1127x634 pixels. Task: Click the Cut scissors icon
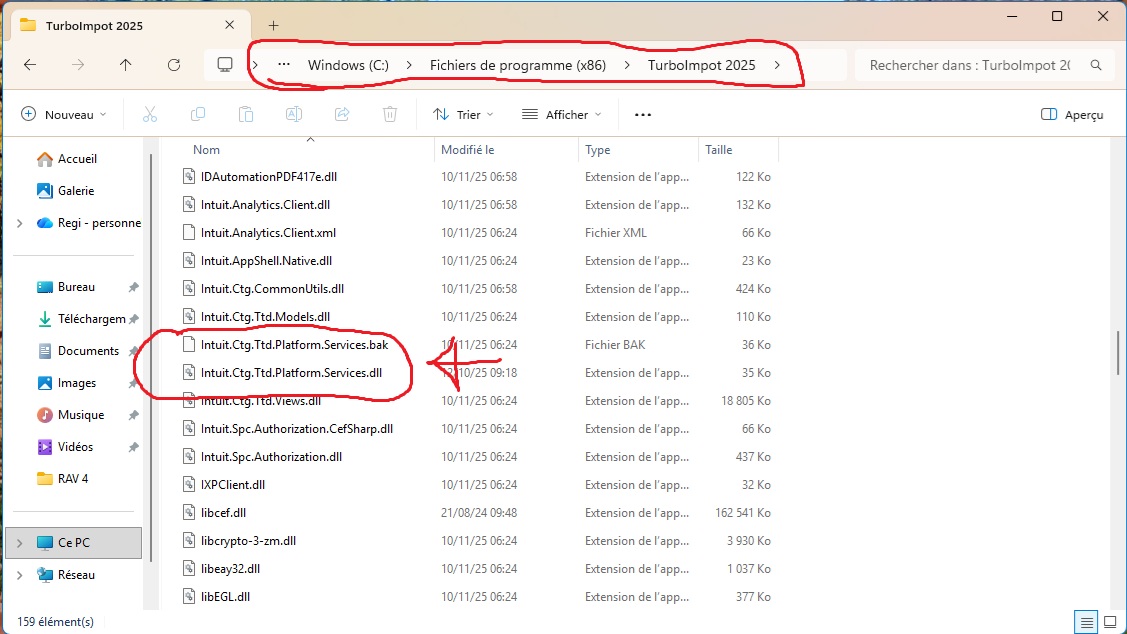[x=150, y=114]
